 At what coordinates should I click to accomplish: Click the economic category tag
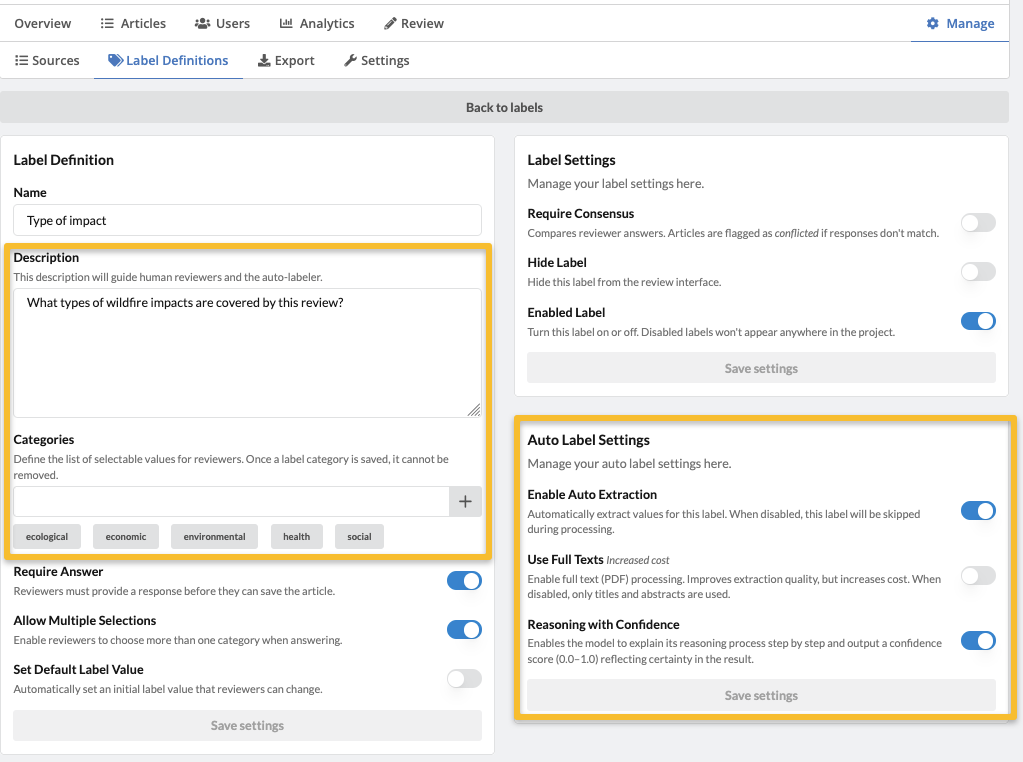tap(126, 536)
